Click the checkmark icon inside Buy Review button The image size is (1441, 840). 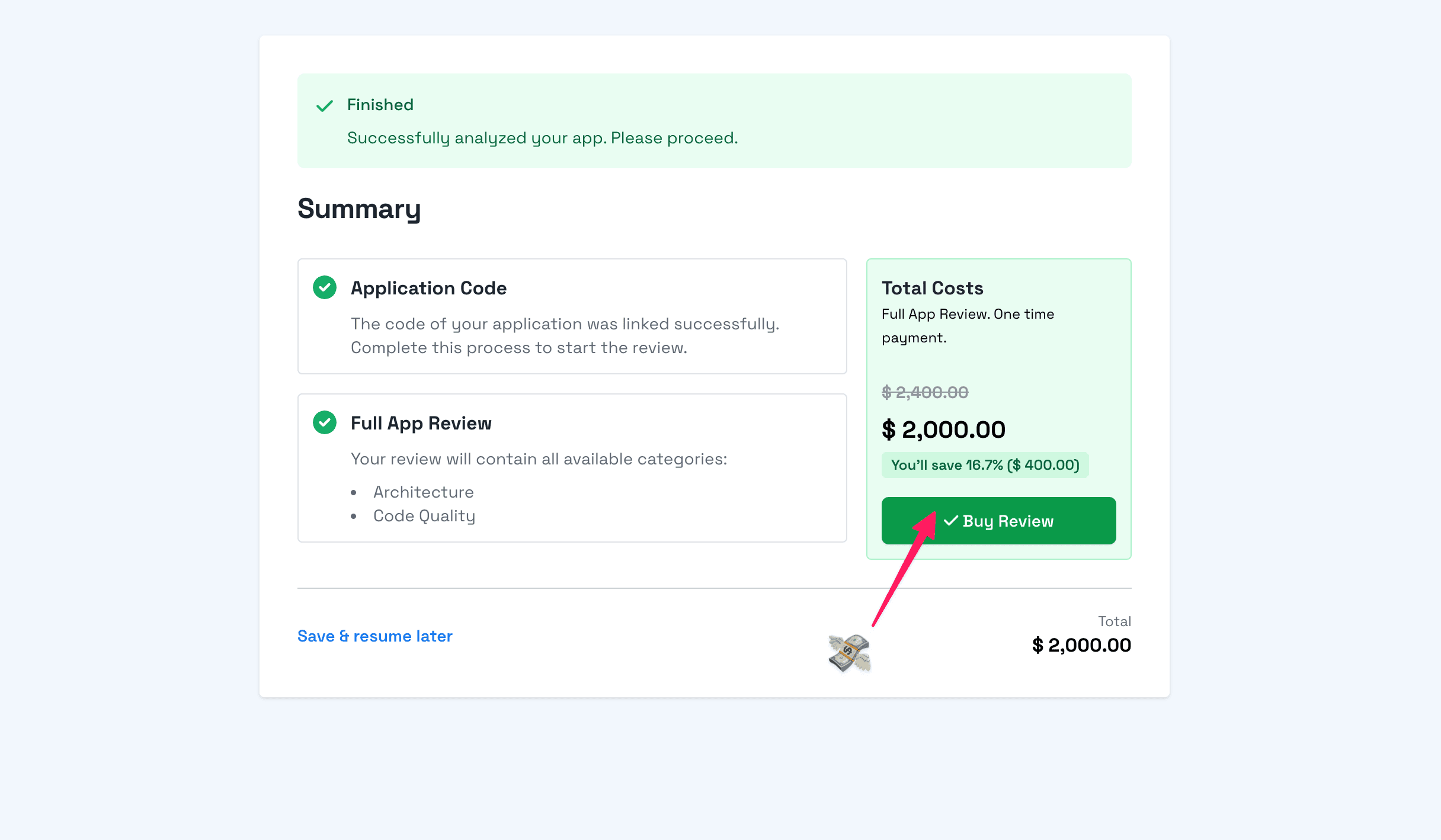point(951,521)
